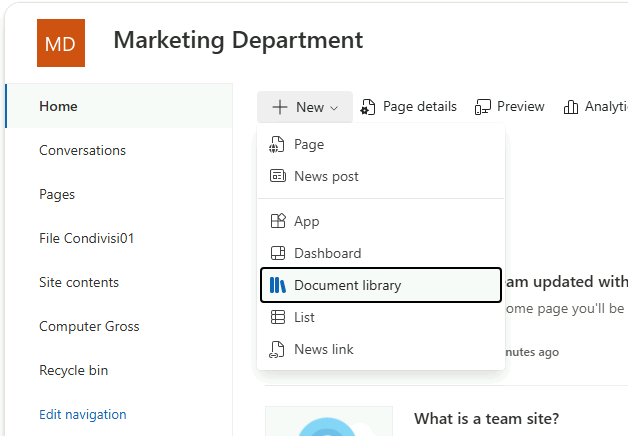The image size is (628, 436).
Task: Choose News post from the menu
Action: (381, 176)
